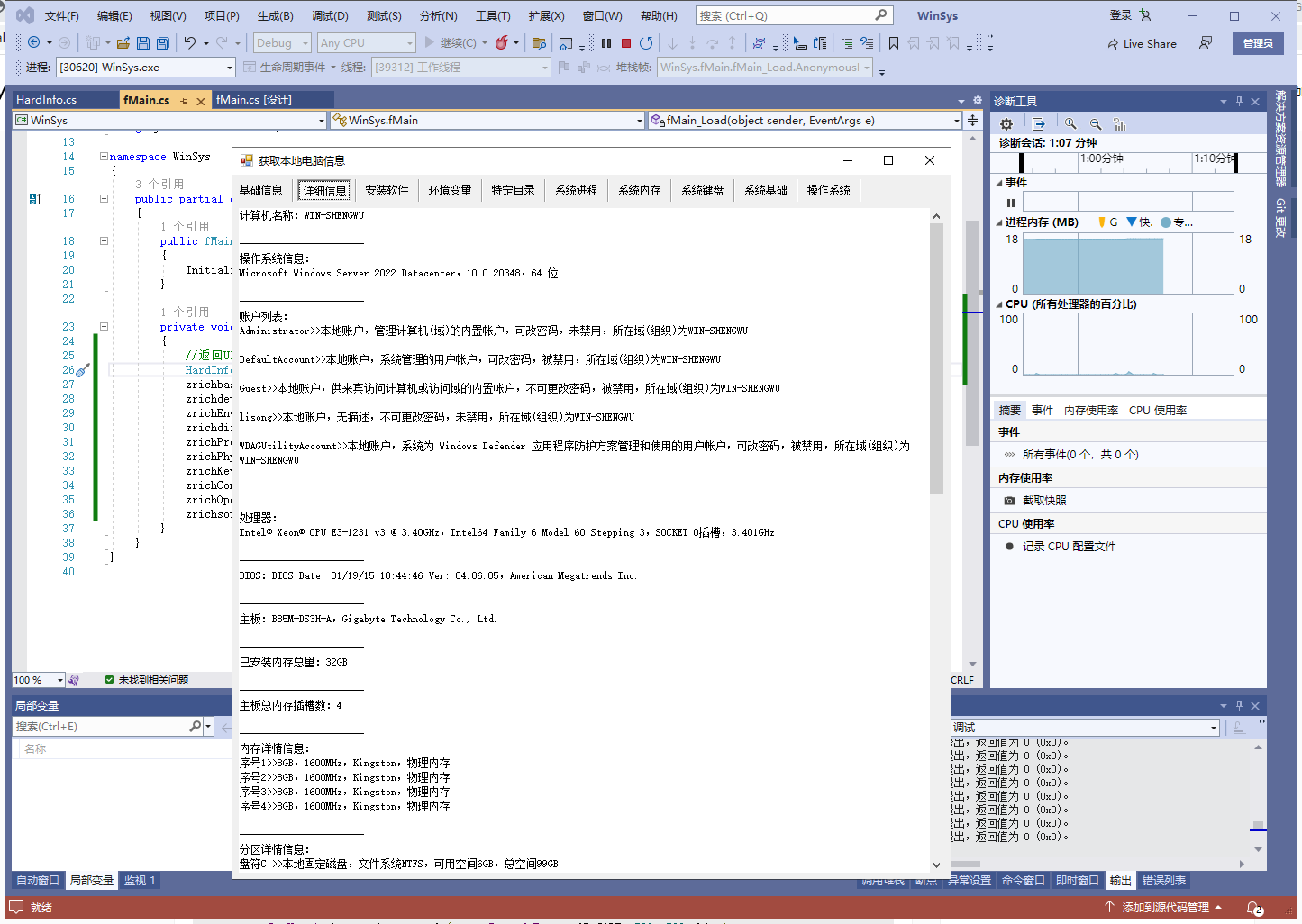This screenshot has height=924, width=1302.
Task: Open the Debug (调试) menu
Action: [330, 15]
